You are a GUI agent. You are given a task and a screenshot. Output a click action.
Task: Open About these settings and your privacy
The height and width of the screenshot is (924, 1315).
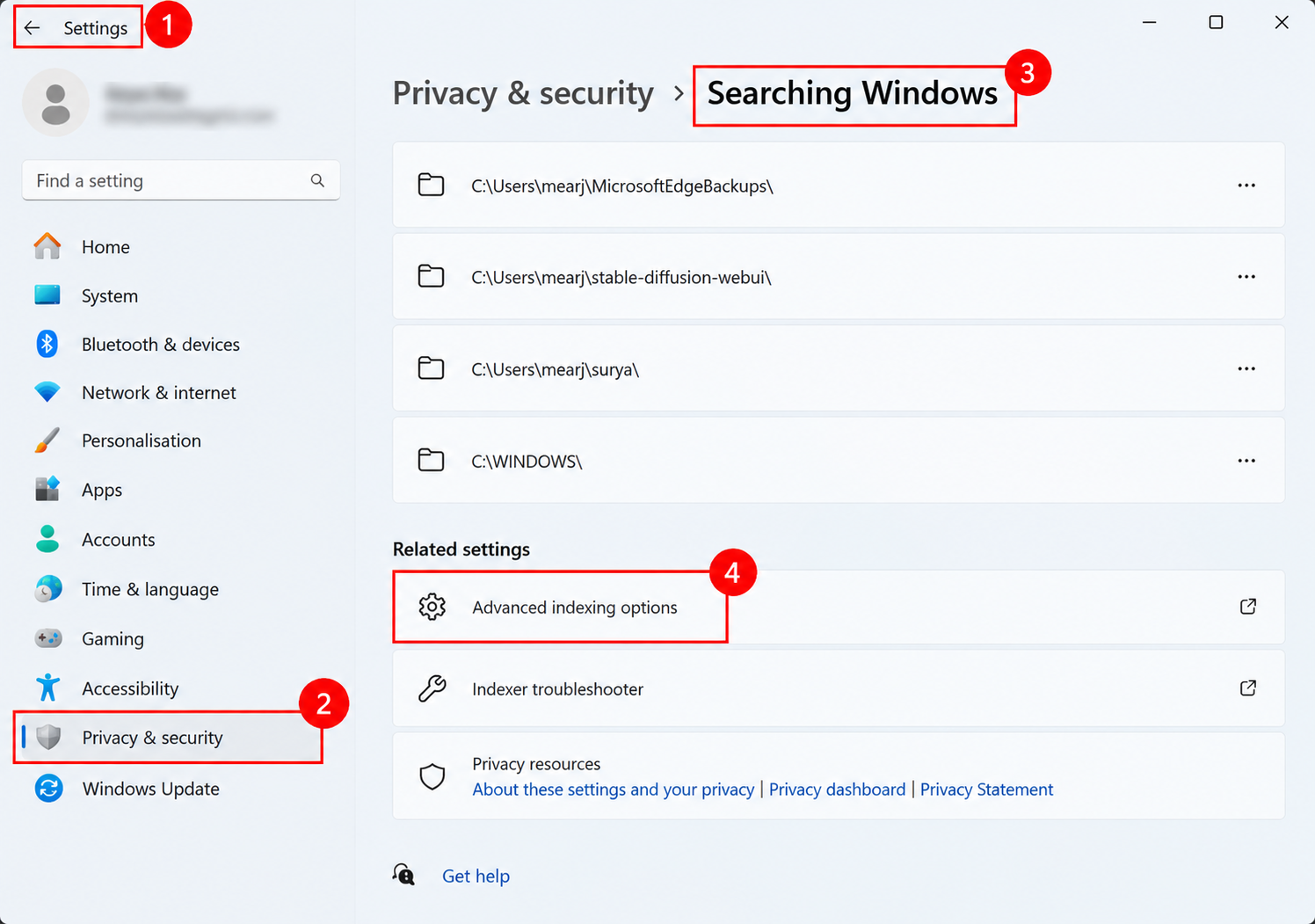pos(613,789)
